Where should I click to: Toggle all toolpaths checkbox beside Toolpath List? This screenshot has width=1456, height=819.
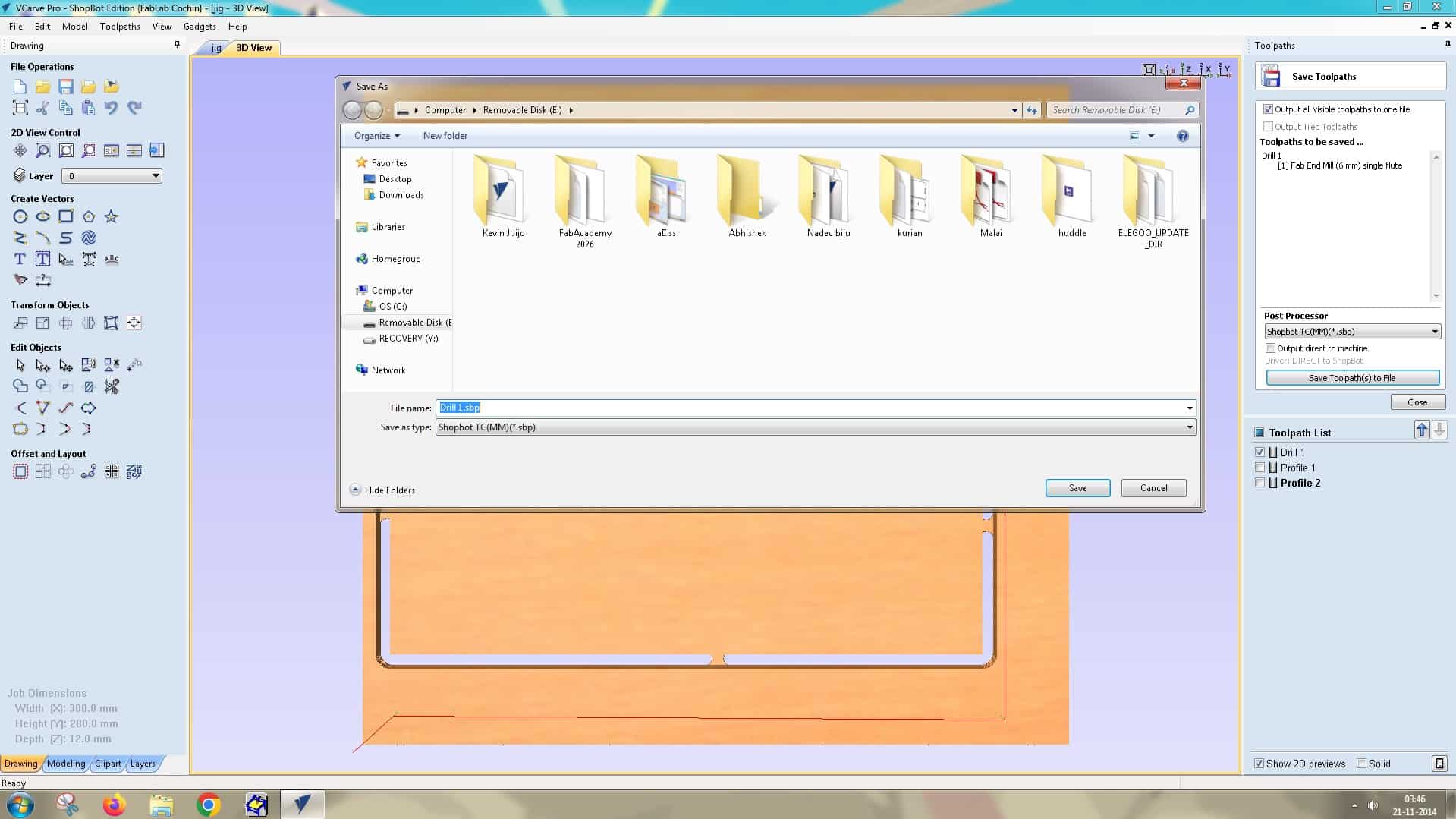coord(1259,433)
